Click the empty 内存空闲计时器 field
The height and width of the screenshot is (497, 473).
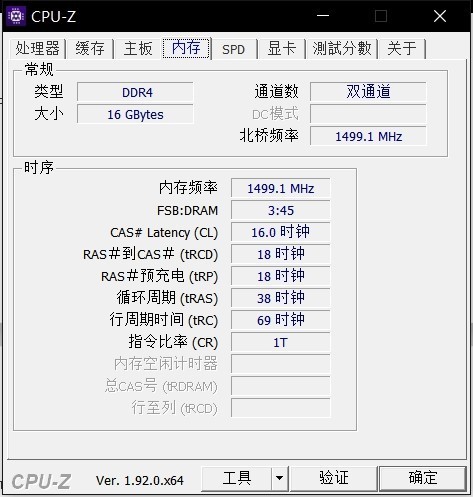(280, 364)
